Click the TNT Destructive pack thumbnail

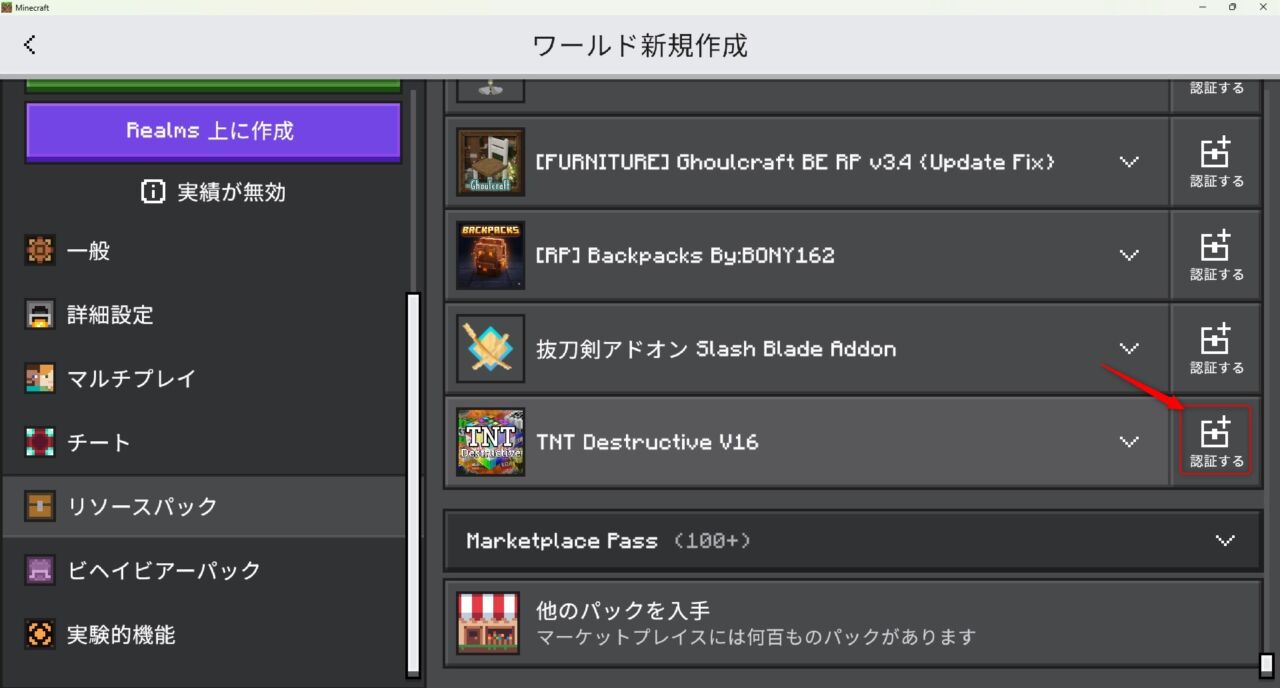(x=490, y=442)
